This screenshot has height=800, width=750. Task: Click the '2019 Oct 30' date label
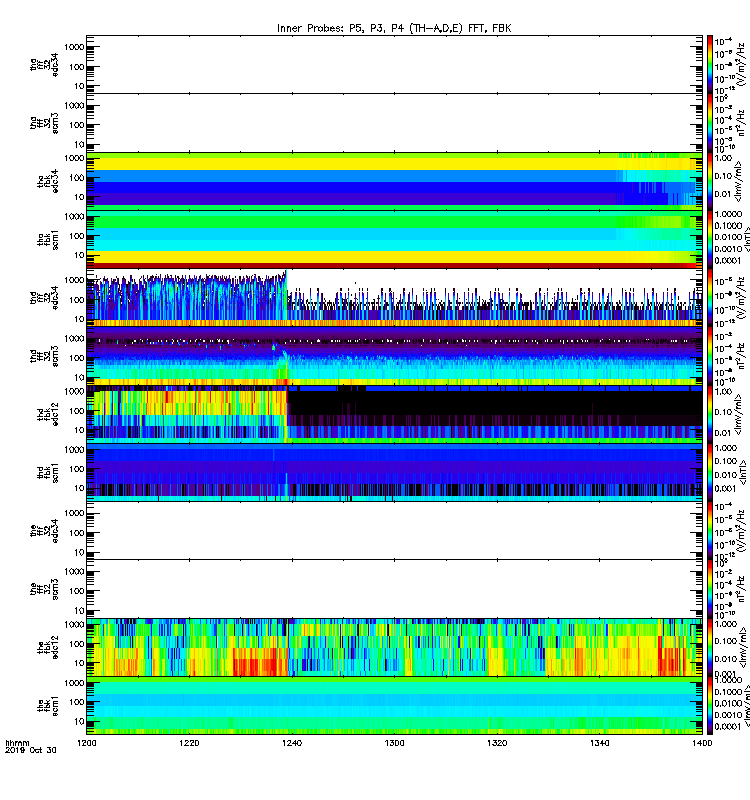pos(31,750)
